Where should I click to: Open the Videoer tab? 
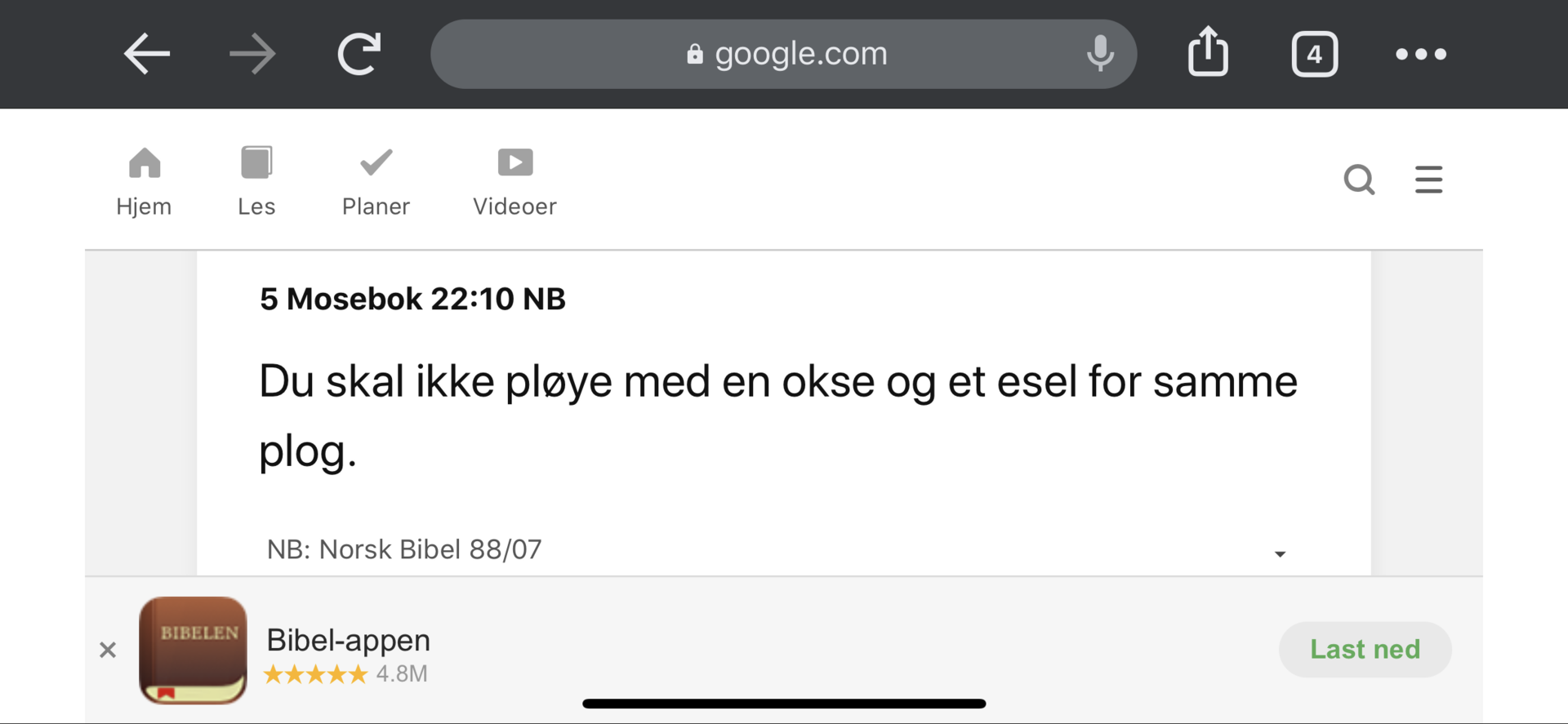coord(514,182)
